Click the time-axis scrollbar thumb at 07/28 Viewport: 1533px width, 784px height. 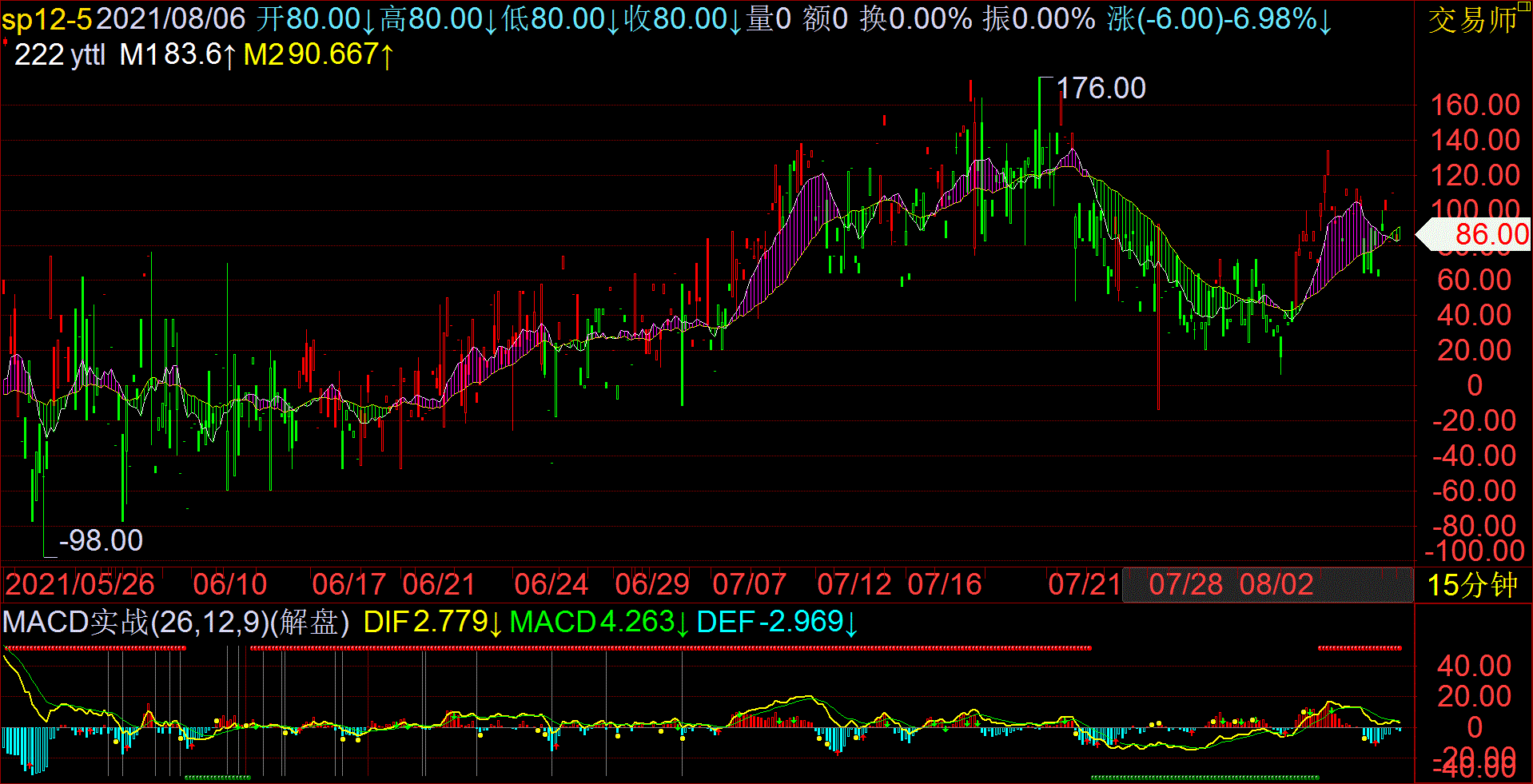click(x=1267, y=584)
